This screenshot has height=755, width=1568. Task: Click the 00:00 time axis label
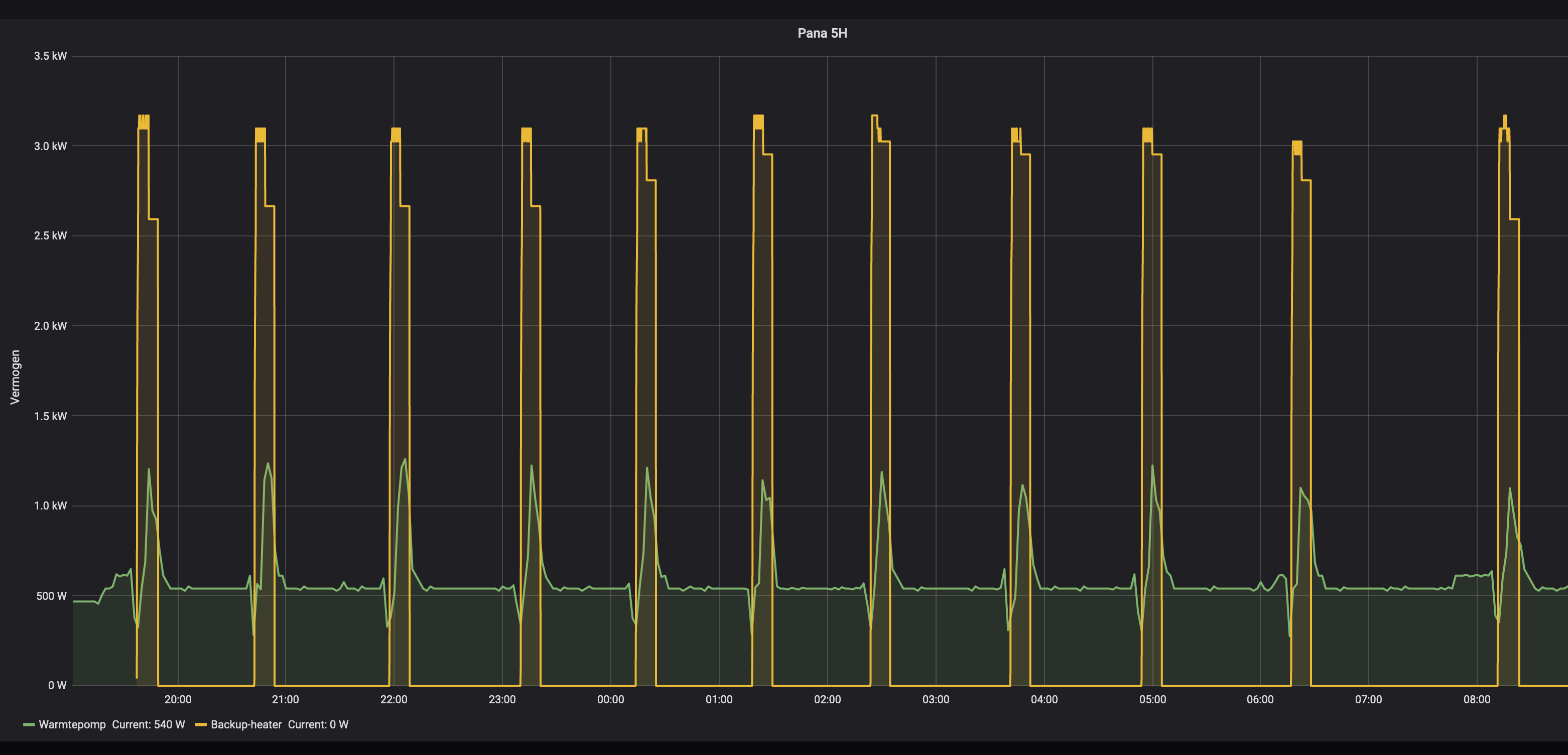[610, 700]
